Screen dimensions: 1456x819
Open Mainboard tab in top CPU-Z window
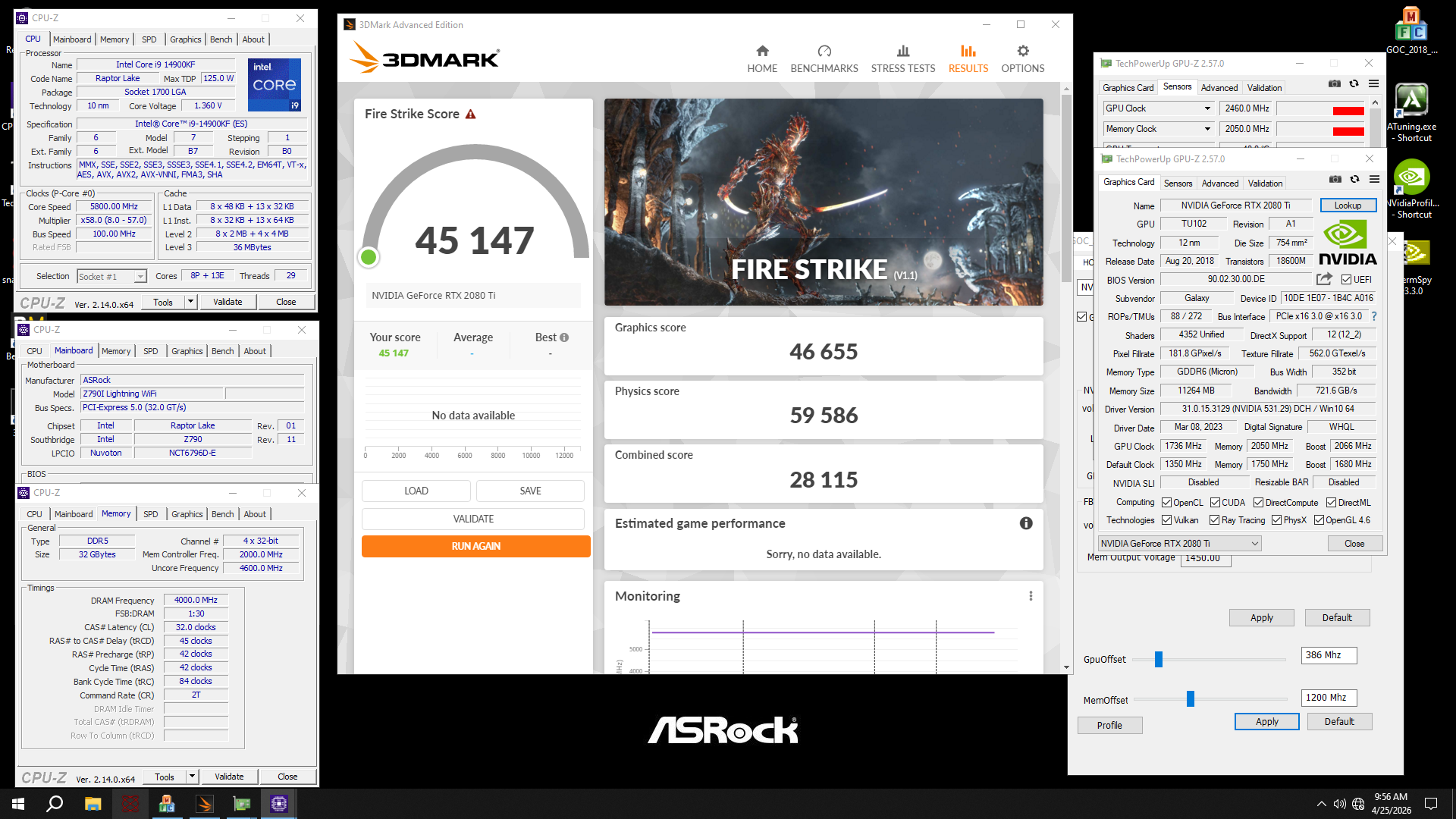tap(72, 39)
